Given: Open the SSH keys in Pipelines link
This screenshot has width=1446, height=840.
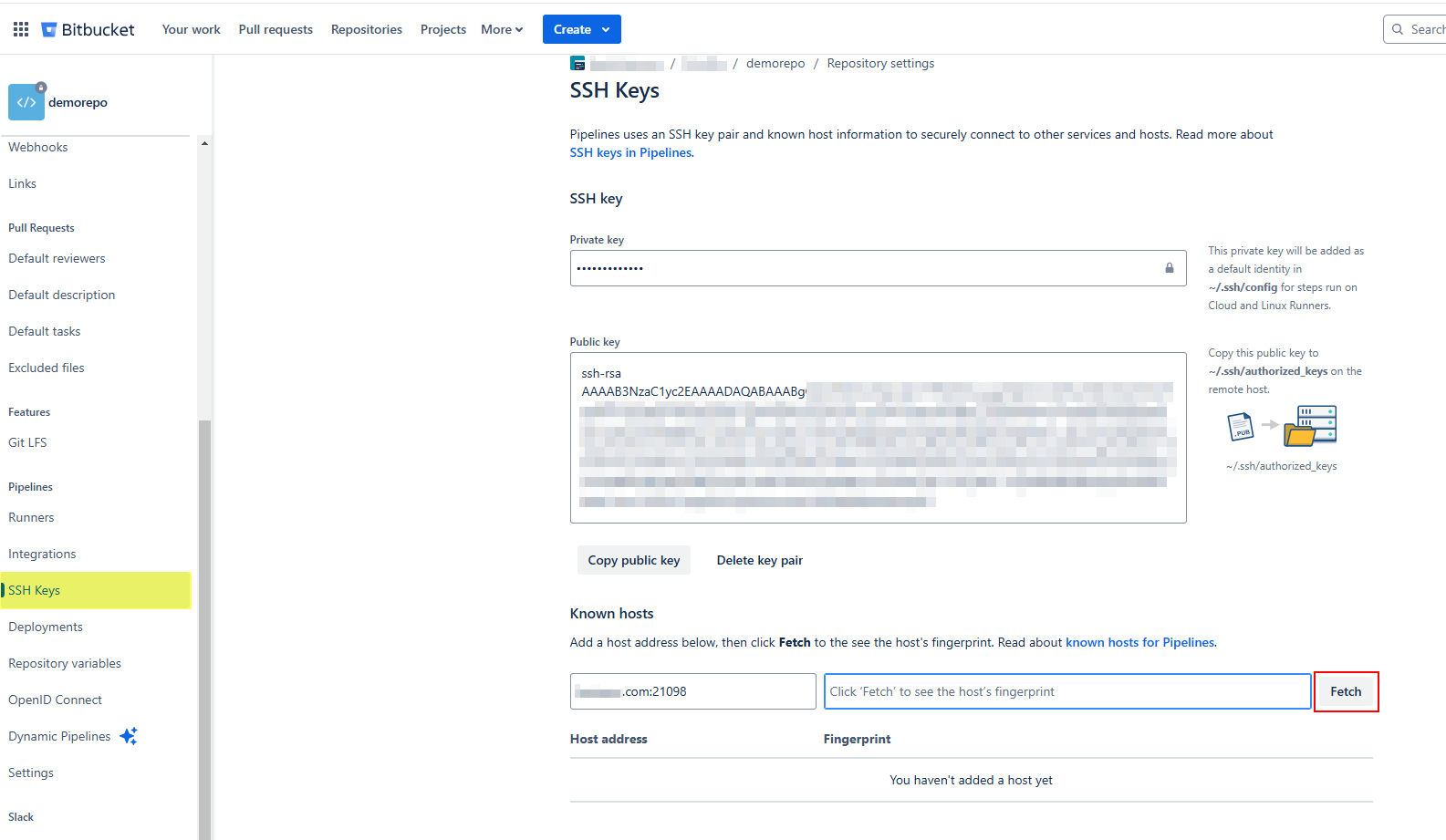Looking at the screenshot, I should pyautogui.click(x=630, y=152).
